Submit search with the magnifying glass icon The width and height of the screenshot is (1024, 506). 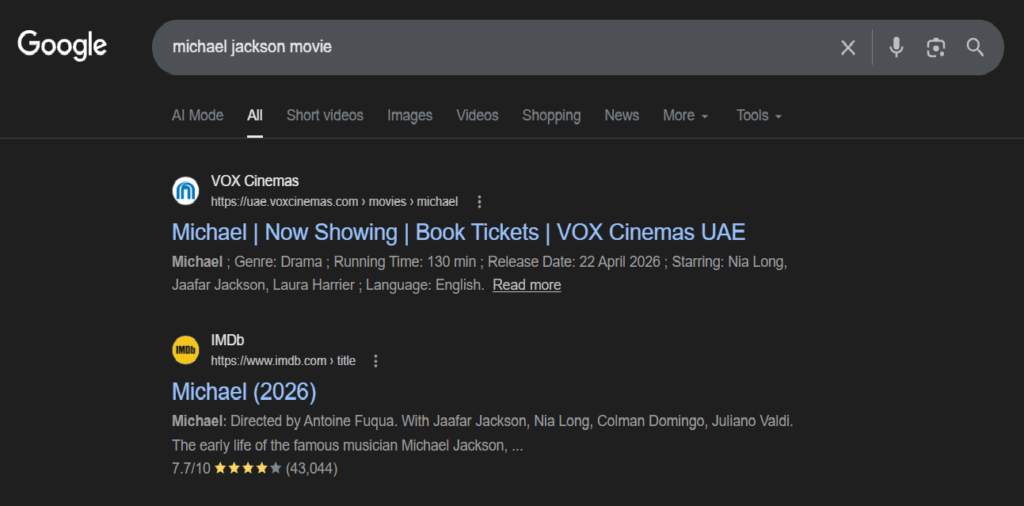975,47
